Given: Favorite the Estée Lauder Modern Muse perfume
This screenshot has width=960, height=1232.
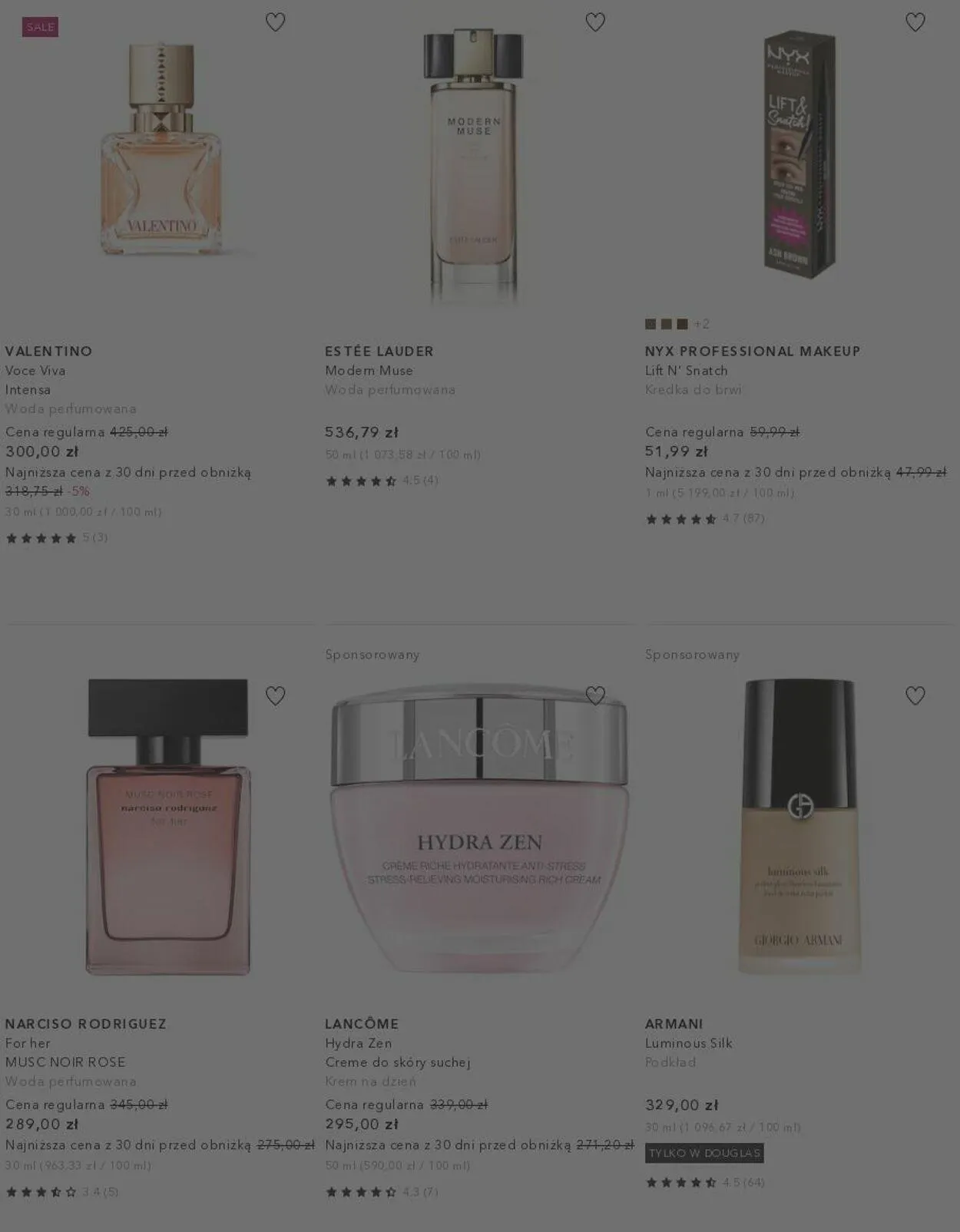Looking at the screenshot, I should (595, 22).
